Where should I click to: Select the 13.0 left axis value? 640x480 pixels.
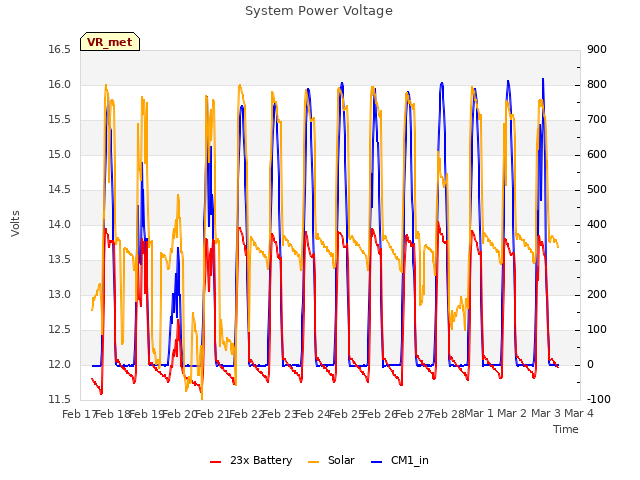[x=60, y=295]
